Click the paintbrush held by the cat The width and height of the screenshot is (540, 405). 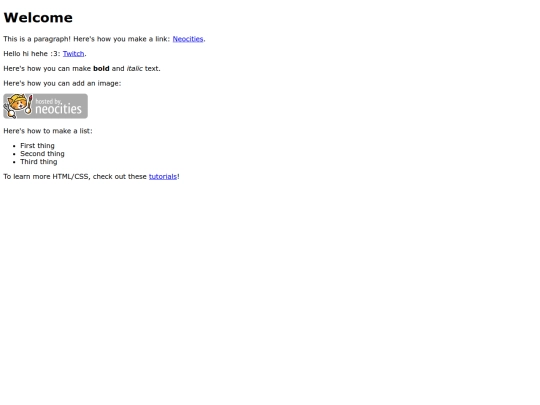(x=30, y=104)
